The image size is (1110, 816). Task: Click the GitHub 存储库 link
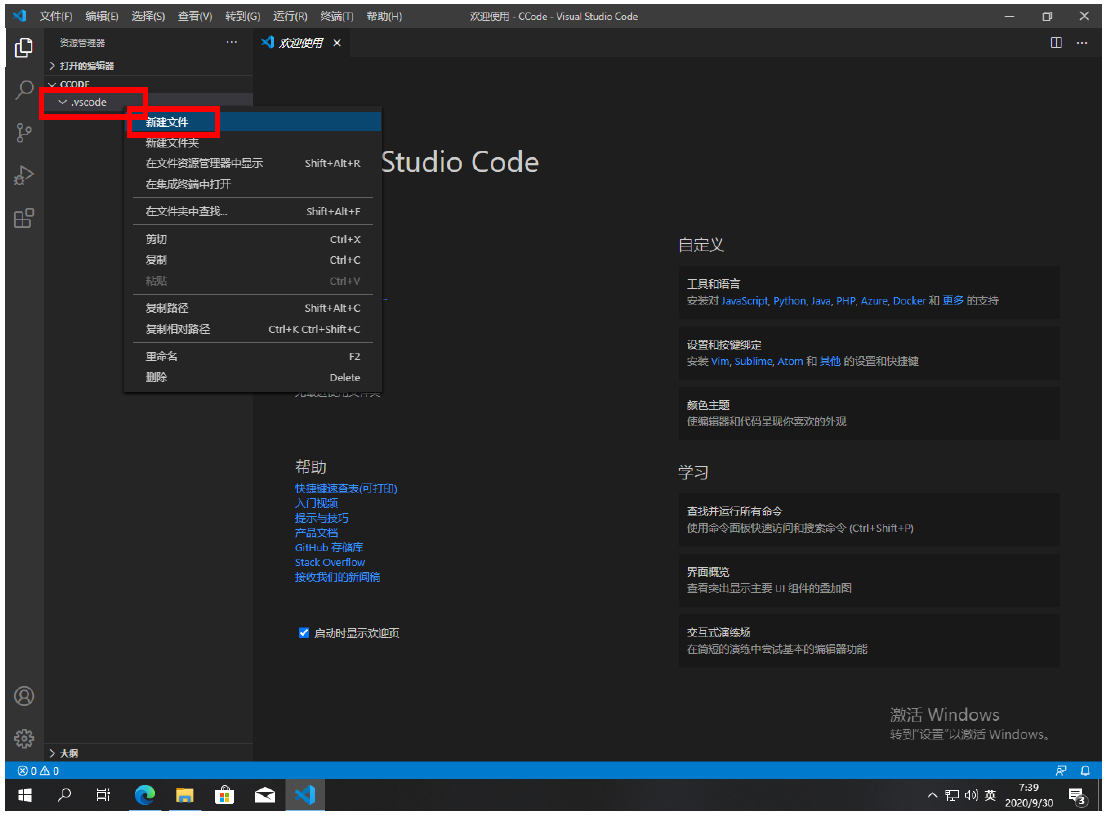[329, 548]
